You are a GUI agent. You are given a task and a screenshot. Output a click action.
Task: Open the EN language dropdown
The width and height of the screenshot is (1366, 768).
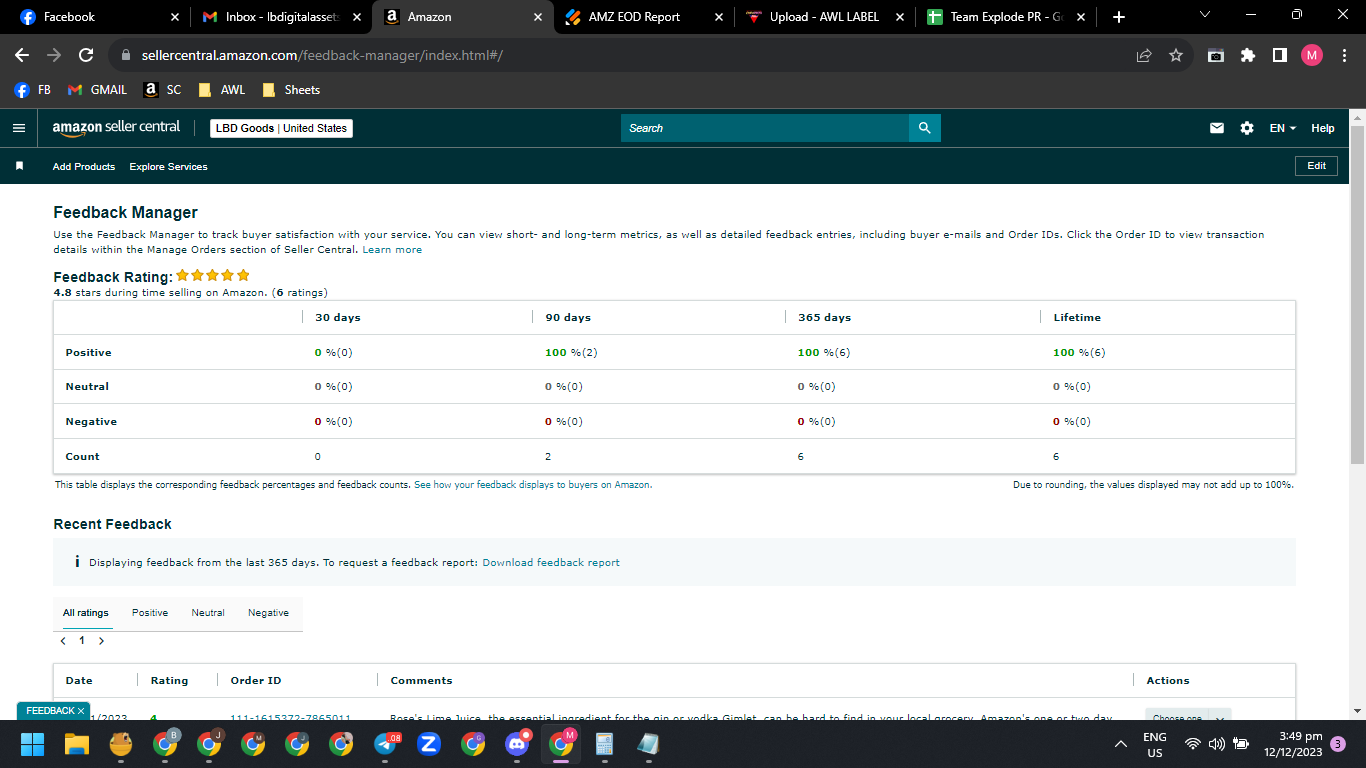click(1283, 128)
